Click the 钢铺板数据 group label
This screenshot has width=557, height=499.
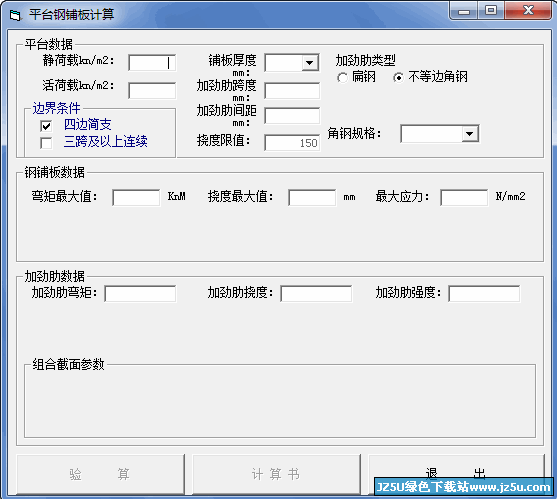point(55,172)
